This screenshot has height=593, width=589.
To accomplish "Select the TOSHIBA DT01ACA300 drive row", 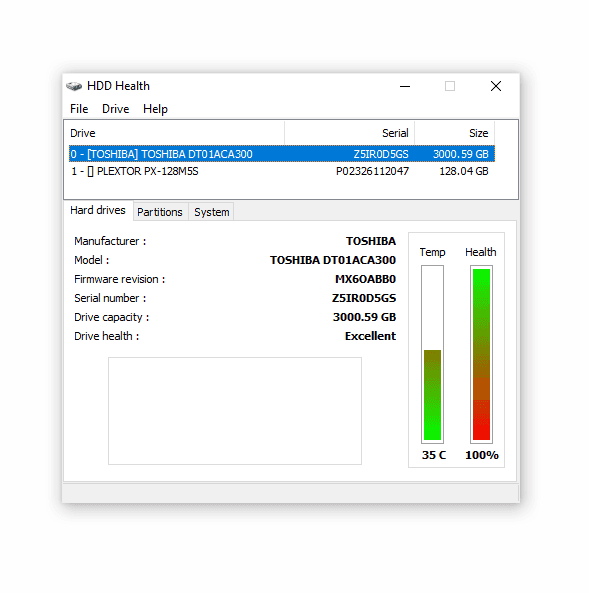I will [x=282, y=154].
